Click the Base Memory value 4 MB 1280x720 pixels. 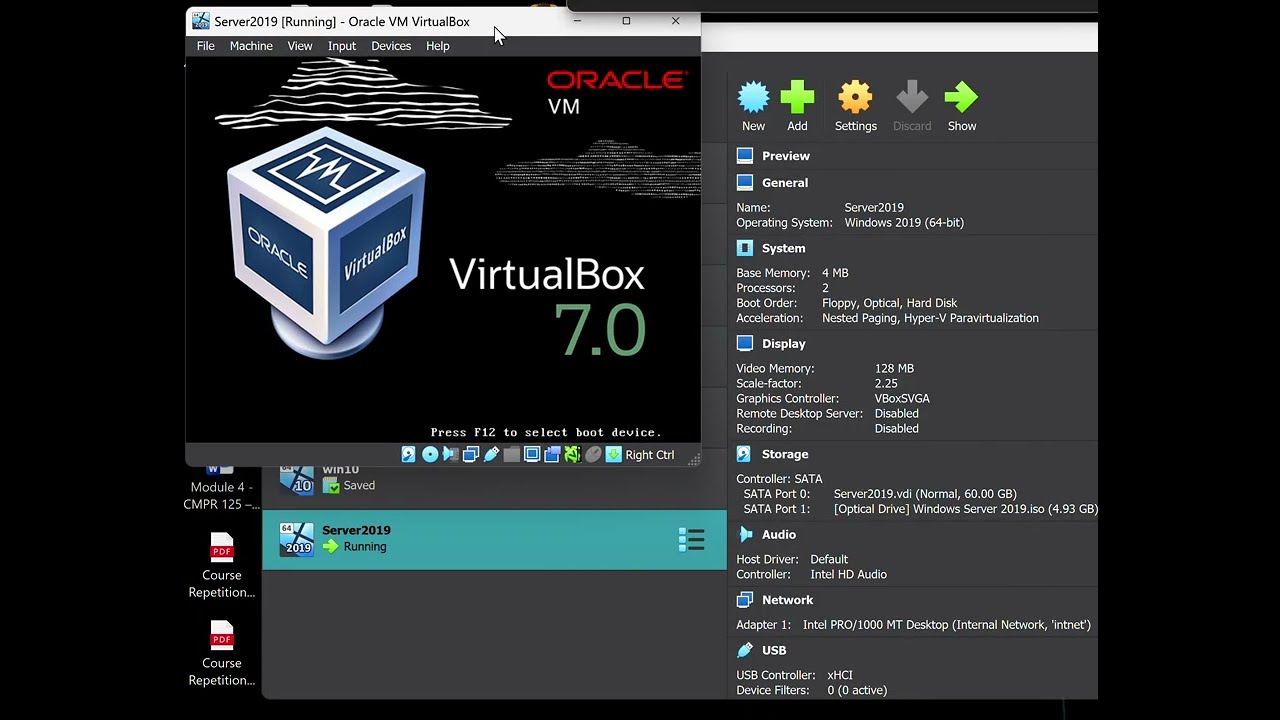(x=835, y=273)
